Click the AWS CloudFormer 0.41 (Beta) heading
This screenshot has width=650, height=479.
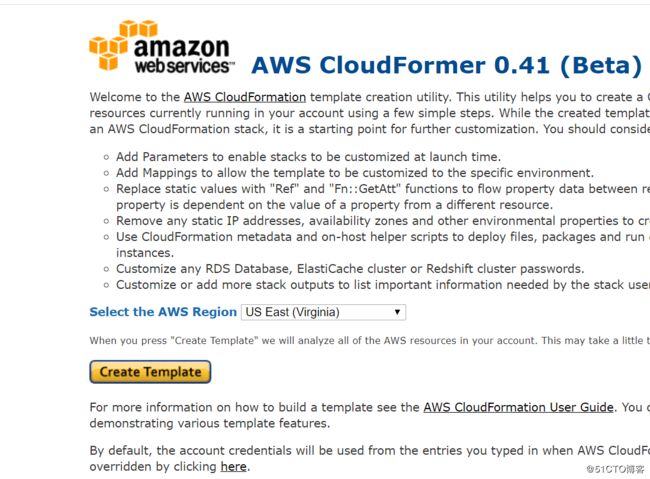pos(445,66)
